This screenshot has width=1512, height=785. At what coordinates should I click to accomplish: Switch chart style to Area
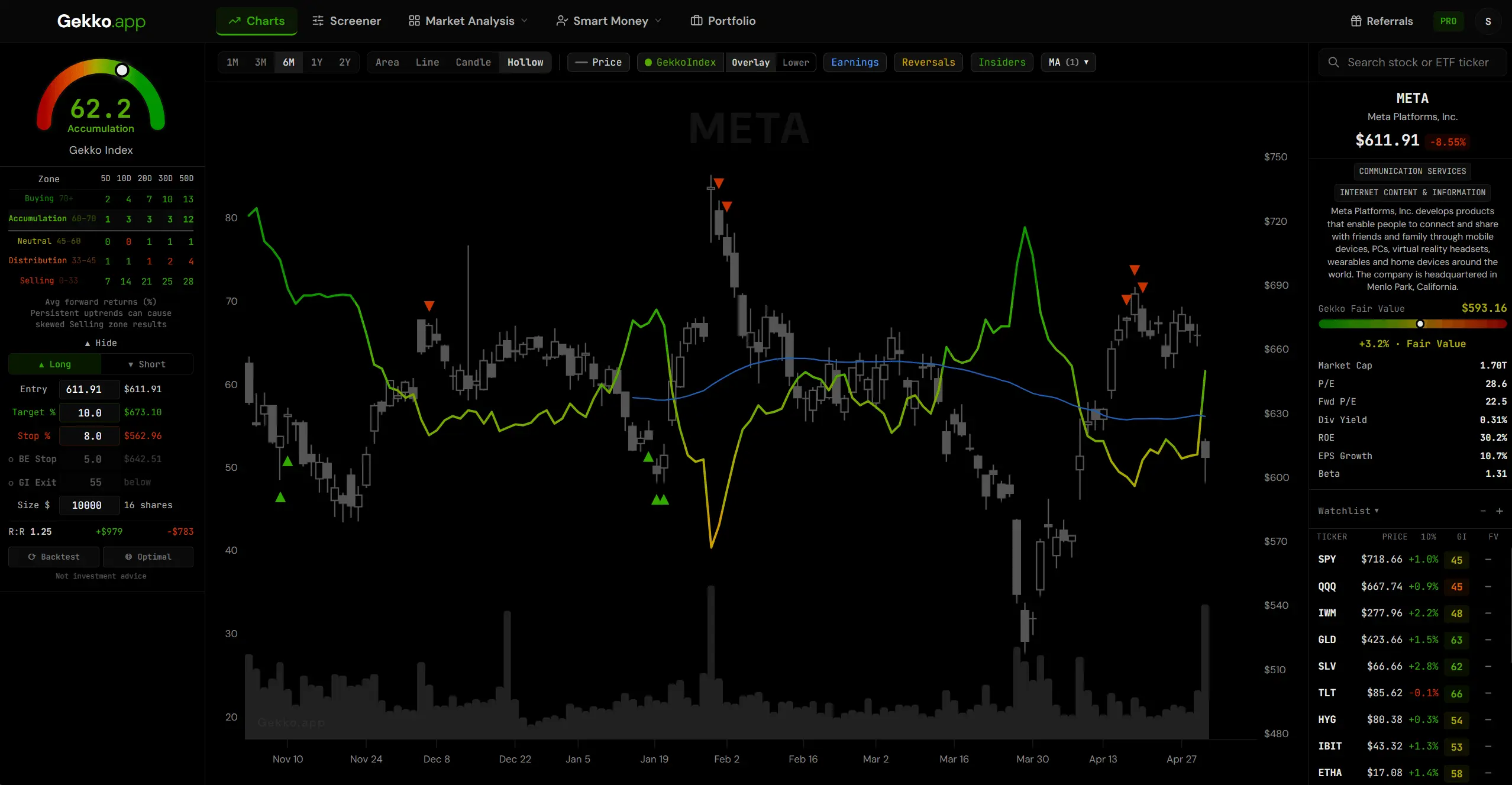pos(387,62)
